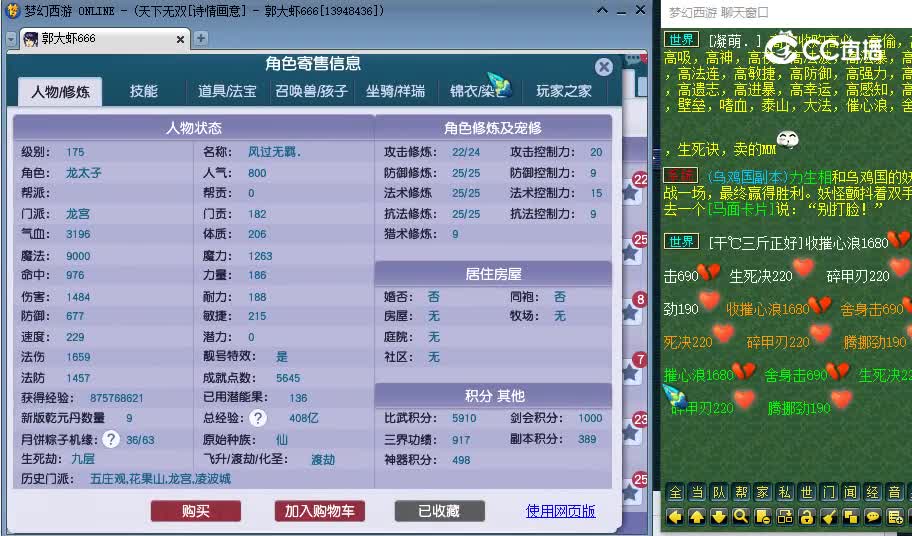
Task: Click the 攻击修炼 value 22/24
Action: [x=466, y=152]
